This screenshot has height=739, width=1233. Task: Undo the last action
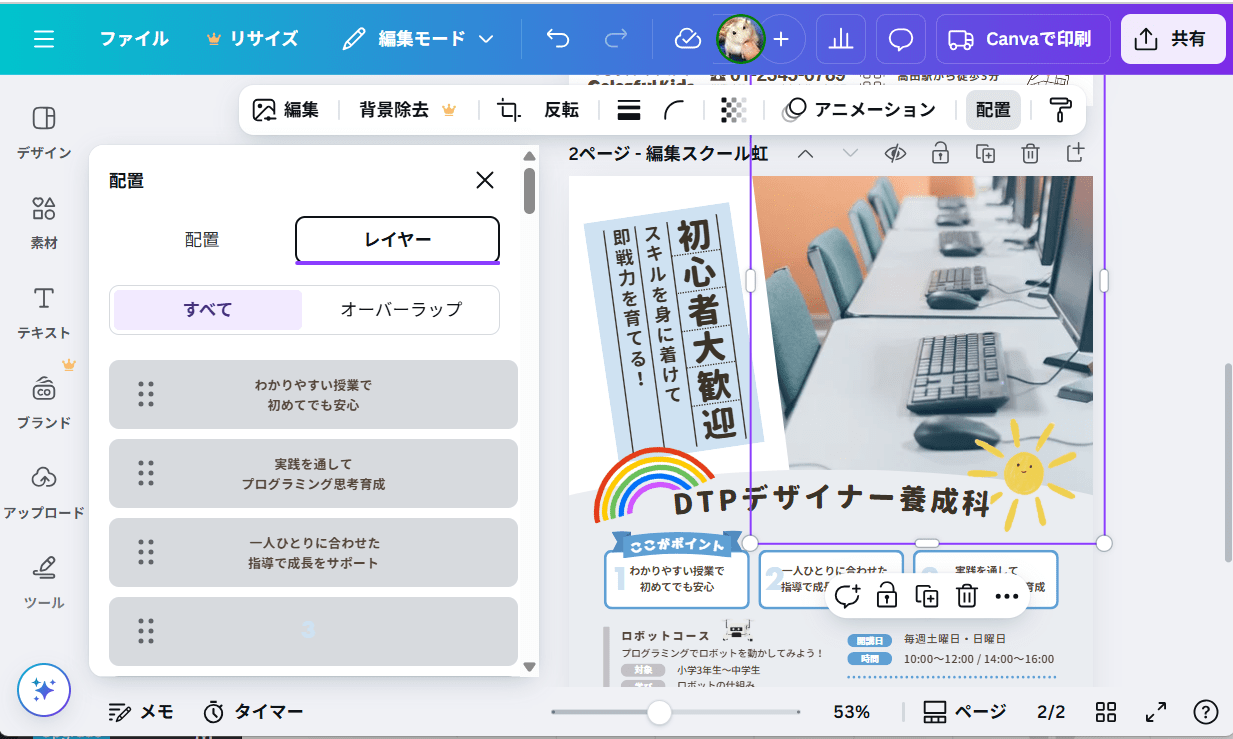click(557, 39)
